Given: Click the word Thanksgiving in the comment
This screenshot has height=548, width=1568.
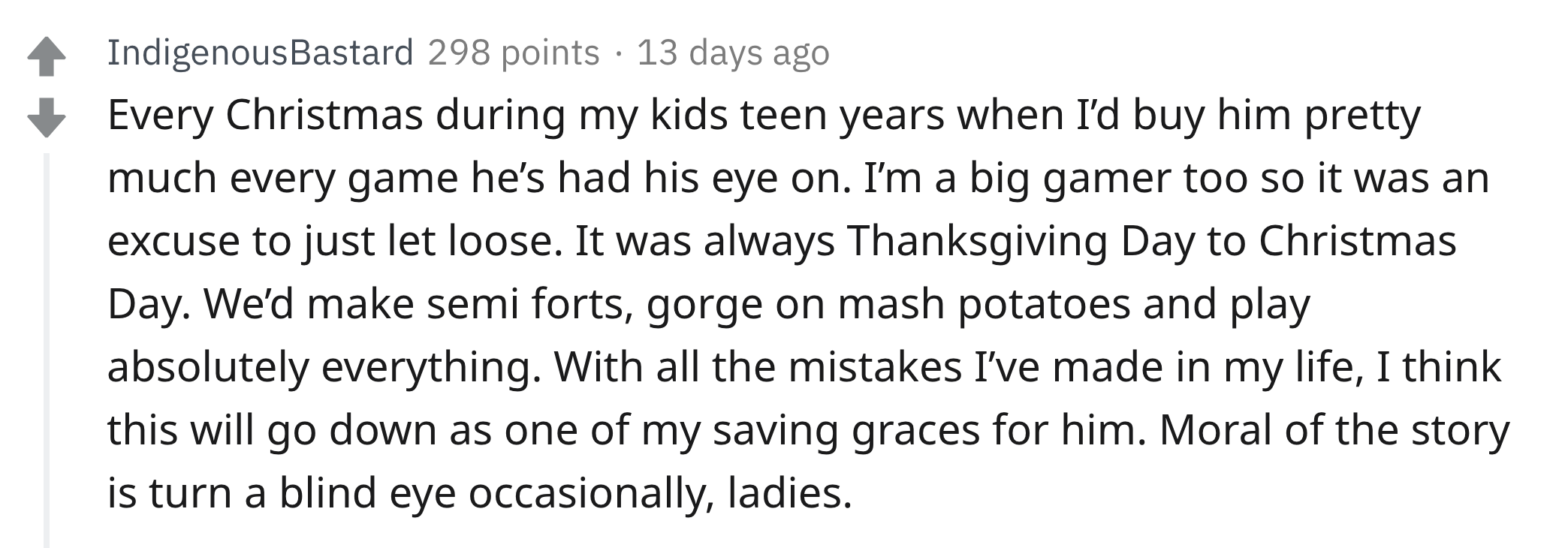Looking at the screenshot, I should [978, 242].
